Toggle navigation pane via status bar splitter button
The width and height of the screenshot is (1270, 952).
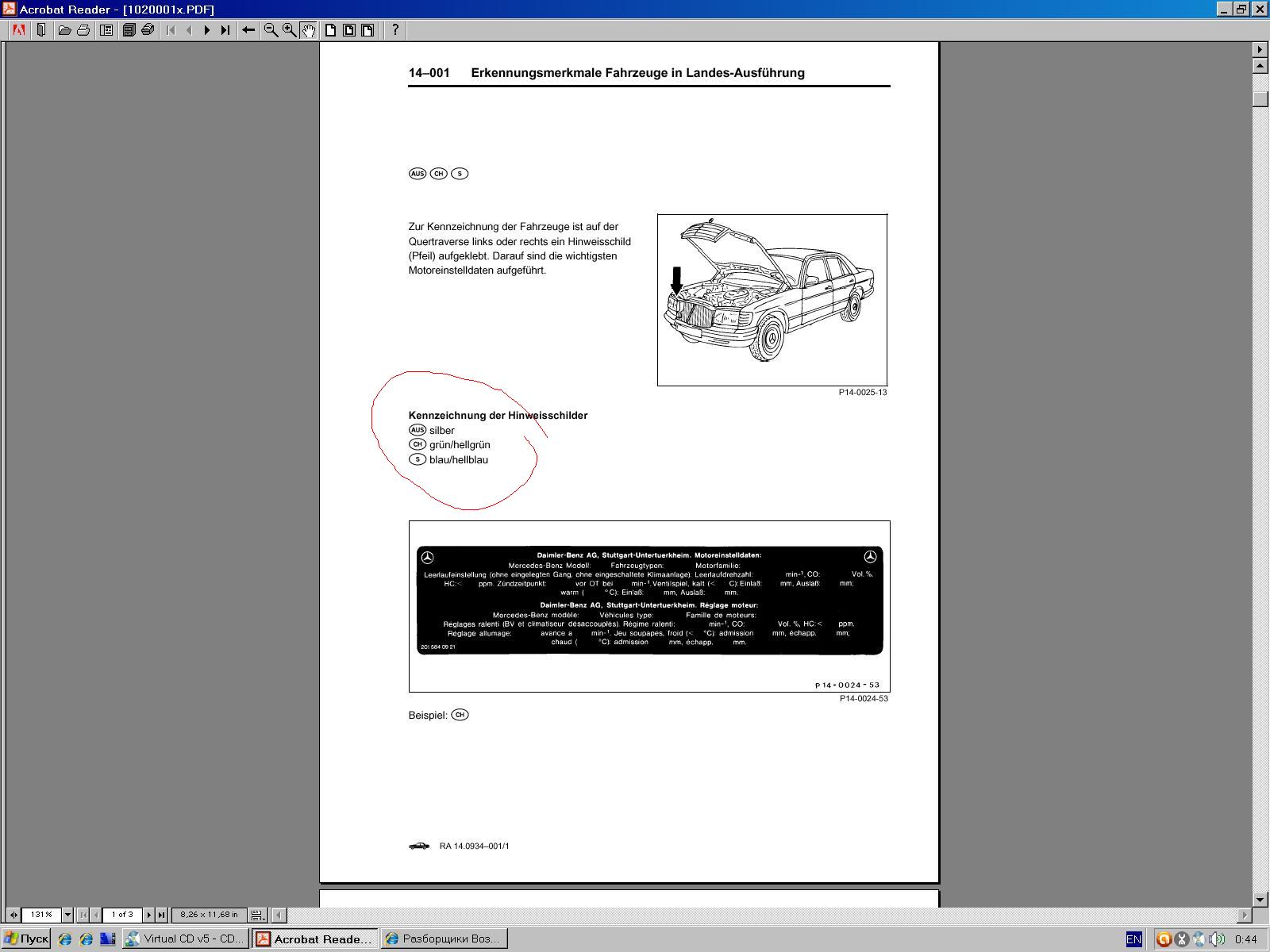coord(13,915)
